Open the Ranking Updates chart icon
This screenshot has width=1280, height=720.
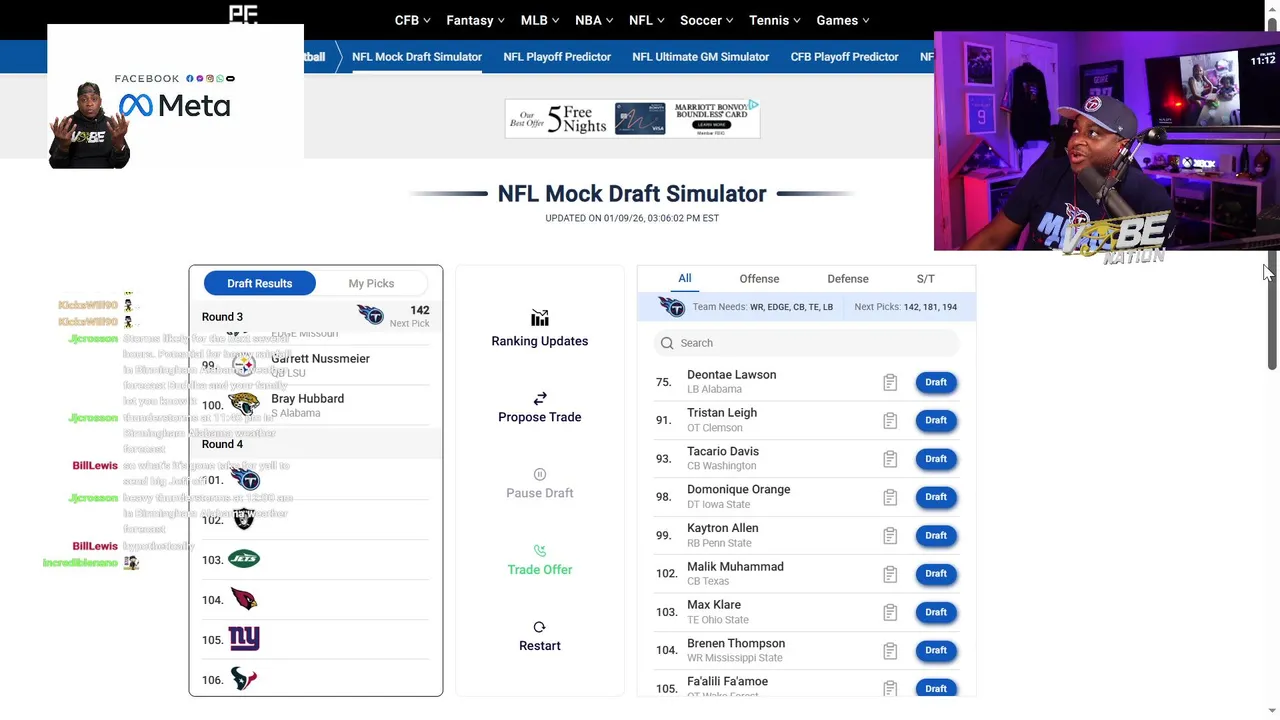pos(540,318)
